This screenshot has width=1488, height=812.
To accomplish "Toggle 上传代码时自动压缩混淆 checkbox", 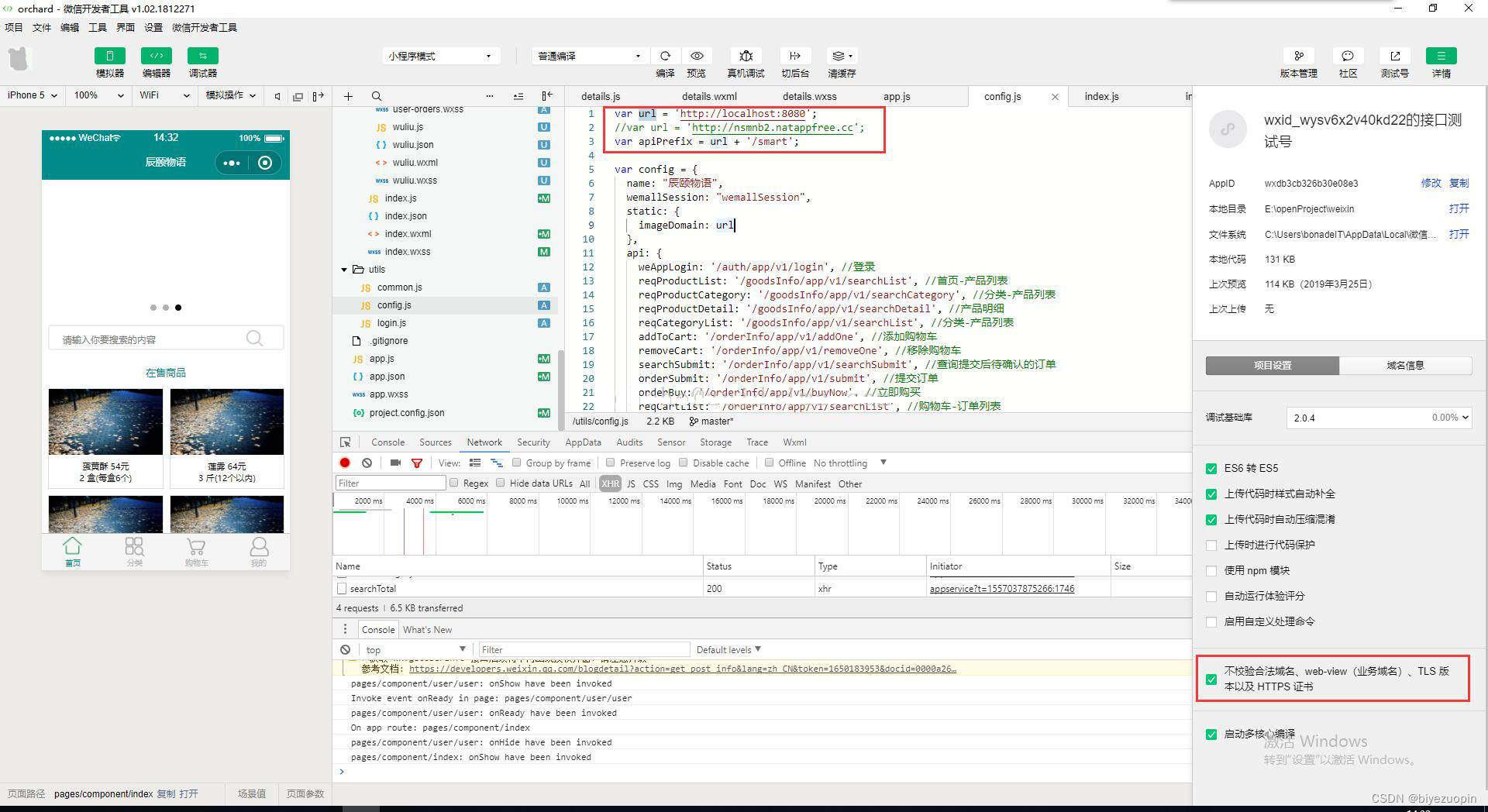I will [x=1211, y=519].
